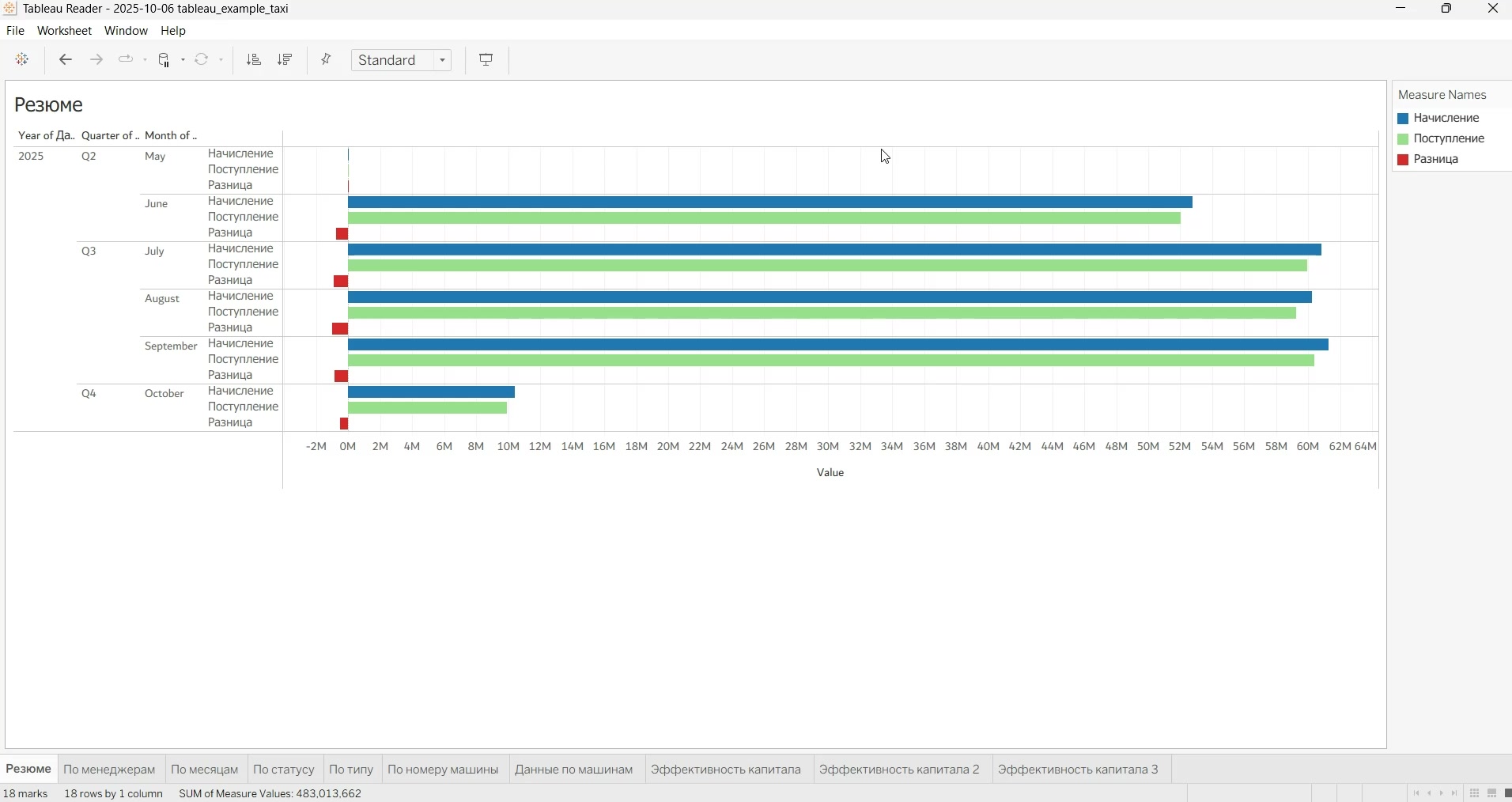Screen dimensions: 1512x802
Task: Open presentation mode icon
Action: point(487,60)
